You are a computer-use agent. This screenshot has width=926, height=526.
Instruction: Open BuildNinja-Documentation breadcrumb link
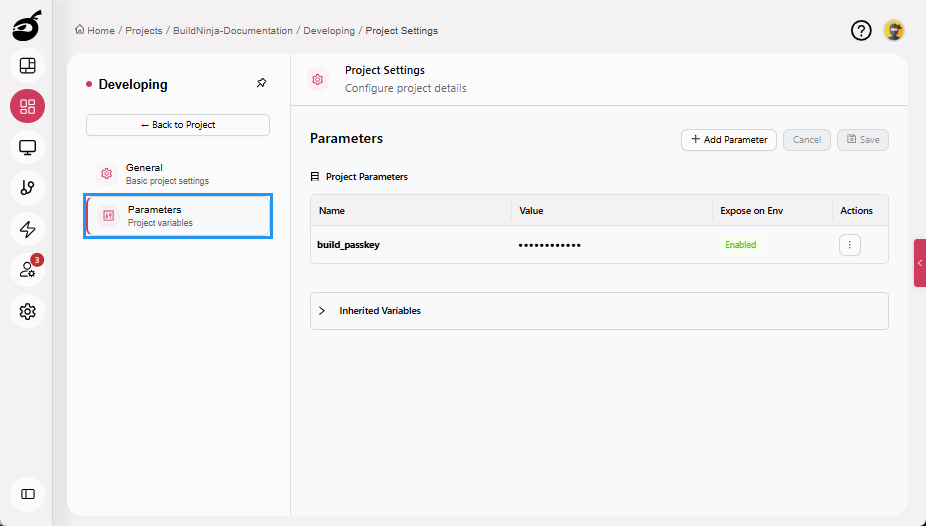[233, 31]
